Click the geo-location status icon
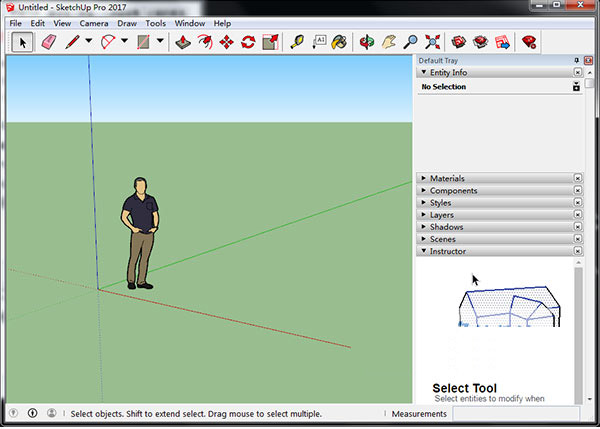 tap(14, 413)
